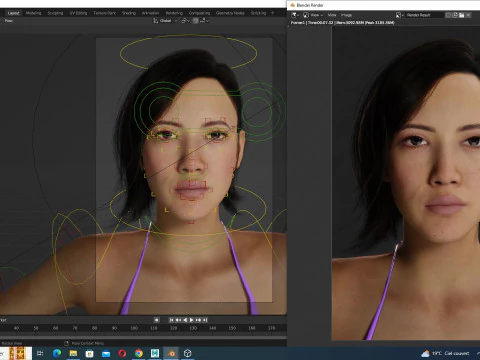The width and height of the screenshot is (480, 360).
Task: Play the animation forward
Action: (x=192, y=320)
